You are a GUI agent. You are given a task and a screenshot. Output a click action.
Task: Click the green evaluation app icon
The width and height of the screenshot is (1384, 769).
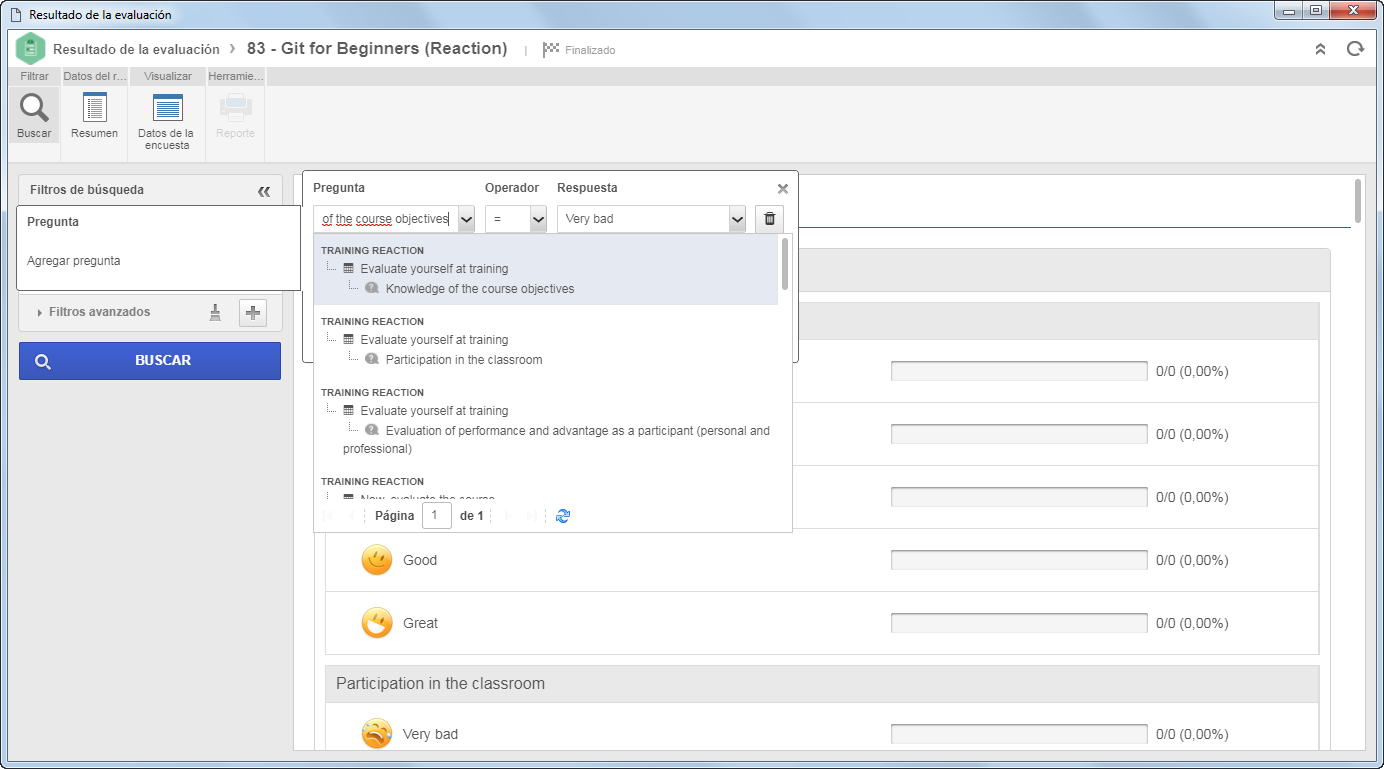coord(31,49)
